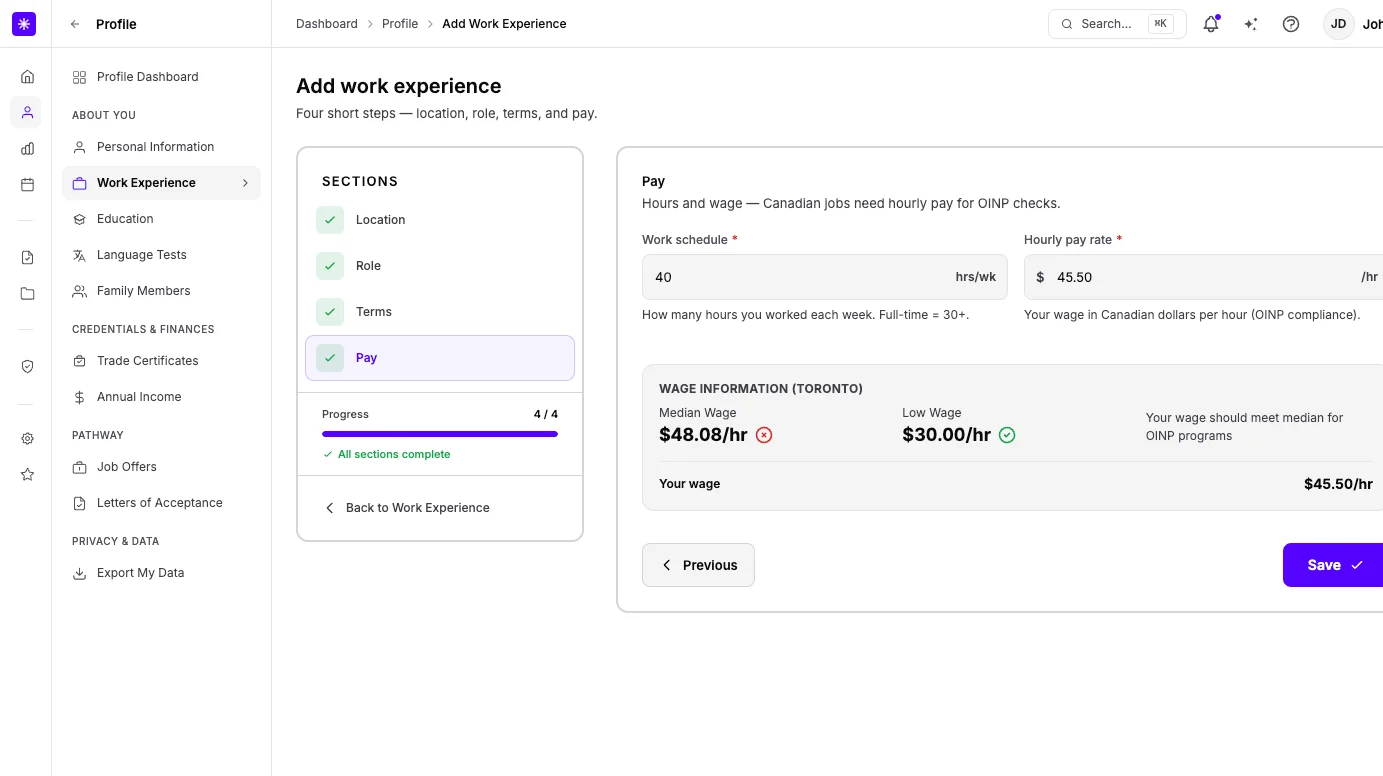Click the JD user avatar
Viewport: 1383px width, 776px height.
point(1339,24)
